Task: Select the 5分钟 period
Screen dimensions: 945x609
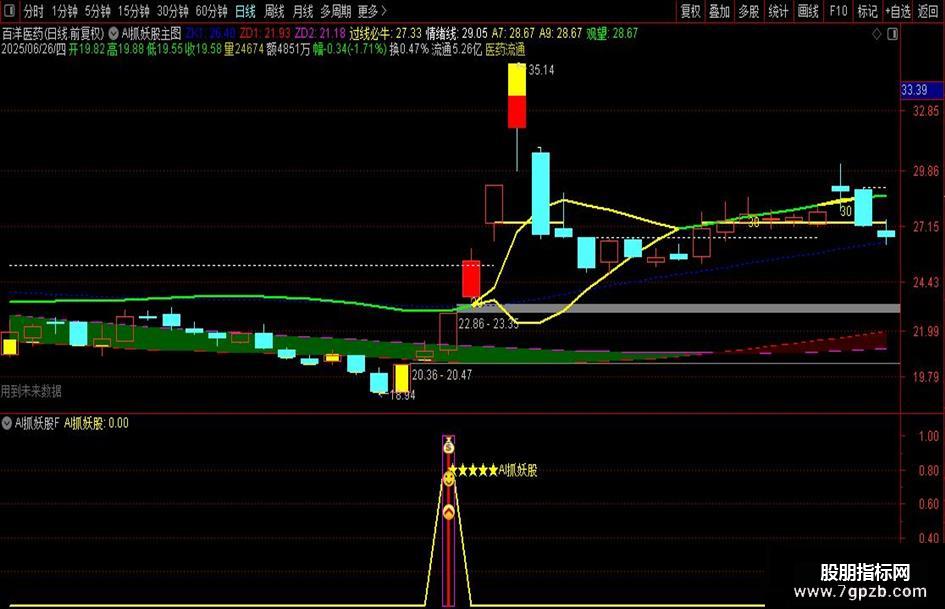Action: (x=97, y=11)
